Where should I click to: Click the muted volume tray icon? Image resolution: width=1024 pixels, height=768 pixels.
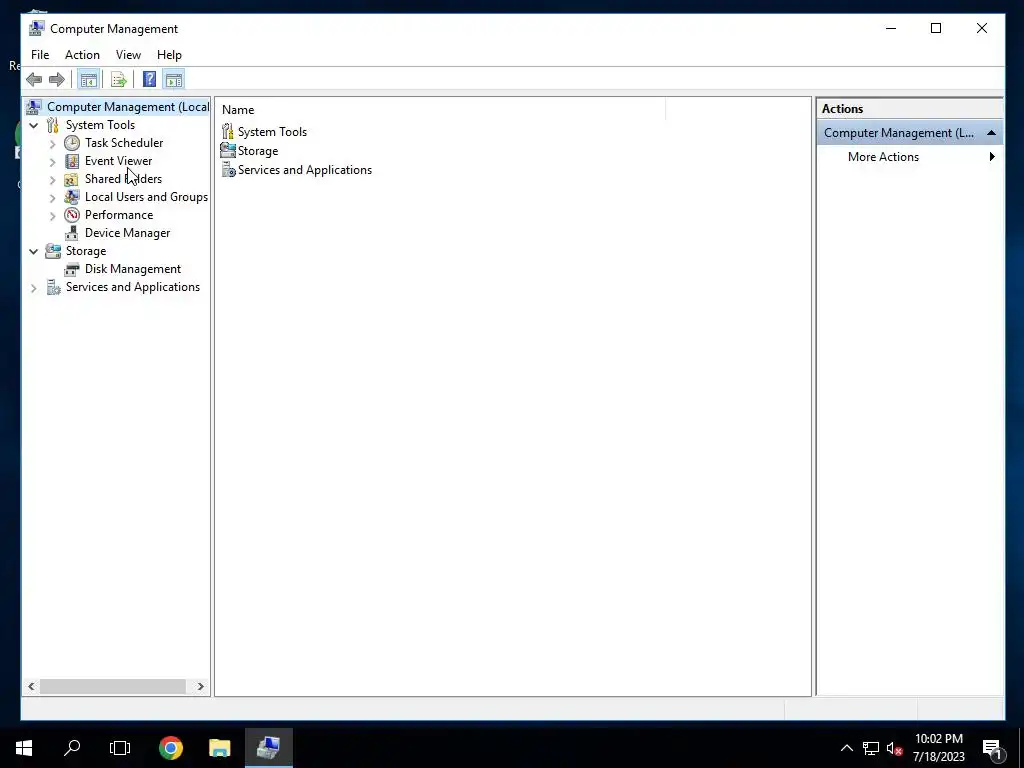[x=894, y=748]
